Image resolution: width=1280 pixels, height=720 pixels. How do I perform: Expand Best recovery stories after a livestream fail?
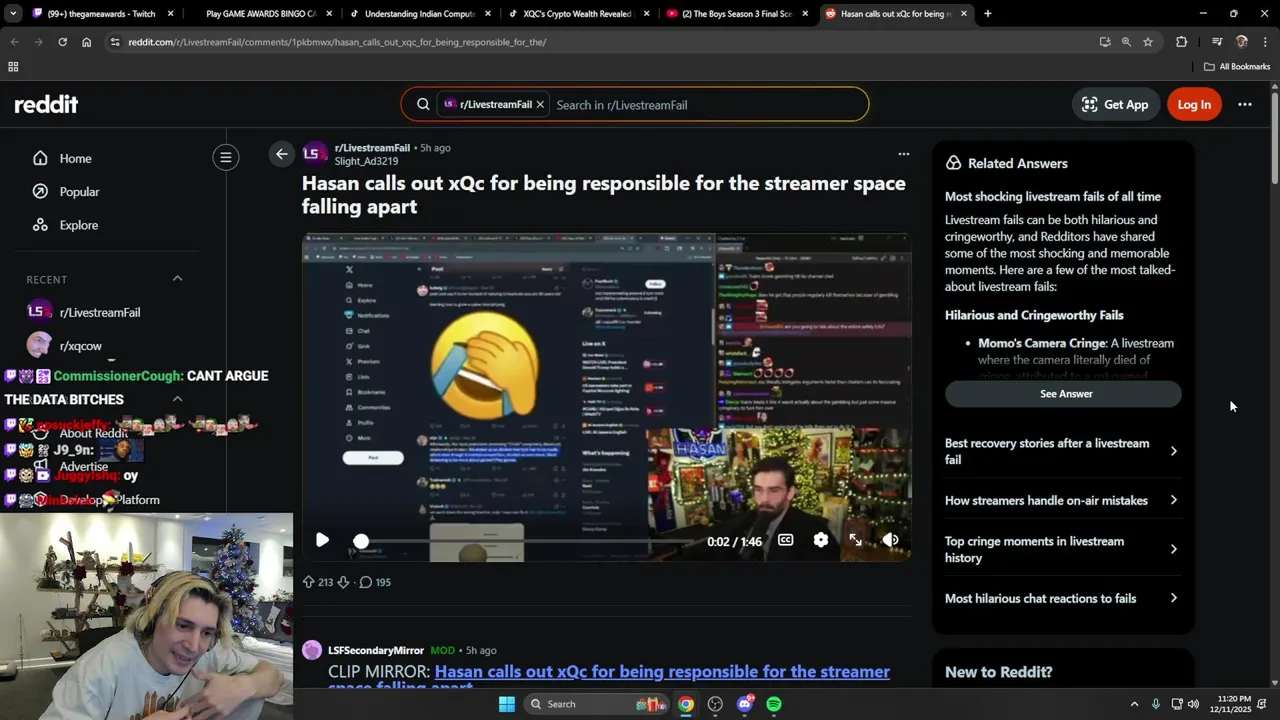pos(1062,451)
